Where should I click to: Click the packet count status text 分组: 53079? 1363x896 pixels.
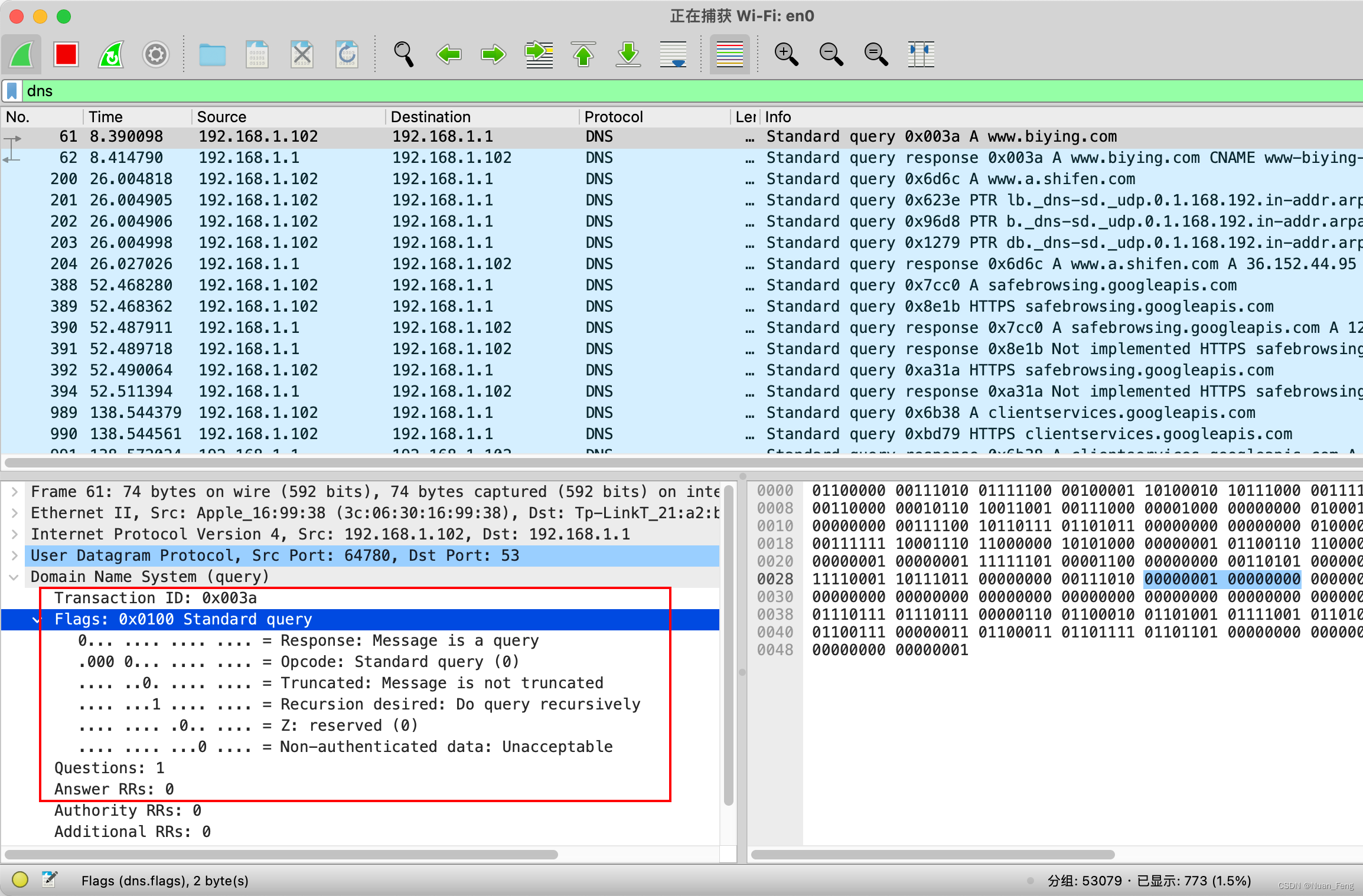(x=1084, y=881)
